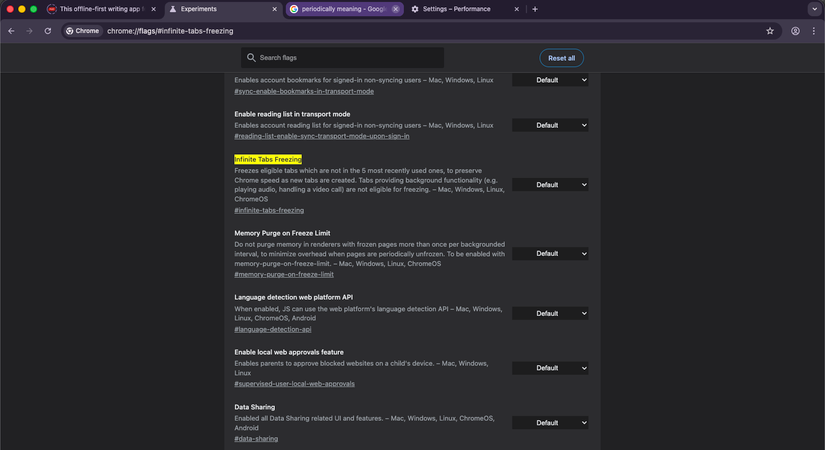The height and width of the screenshot is (450, 825).
Task: Open a new tab with the plus icon
Action: 535,9
